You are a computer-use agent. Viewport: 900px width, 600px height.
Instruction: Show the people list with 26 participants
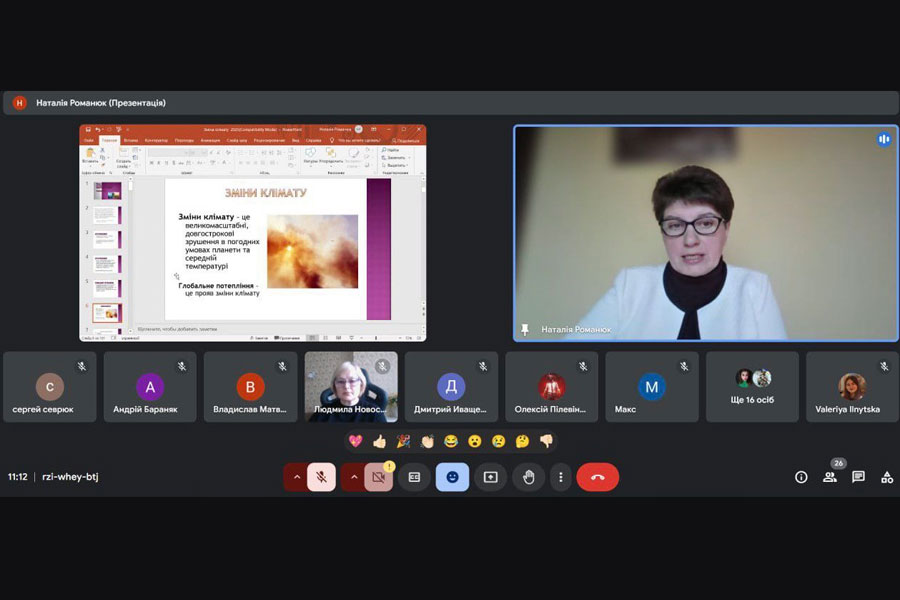(x=830, y=477)
